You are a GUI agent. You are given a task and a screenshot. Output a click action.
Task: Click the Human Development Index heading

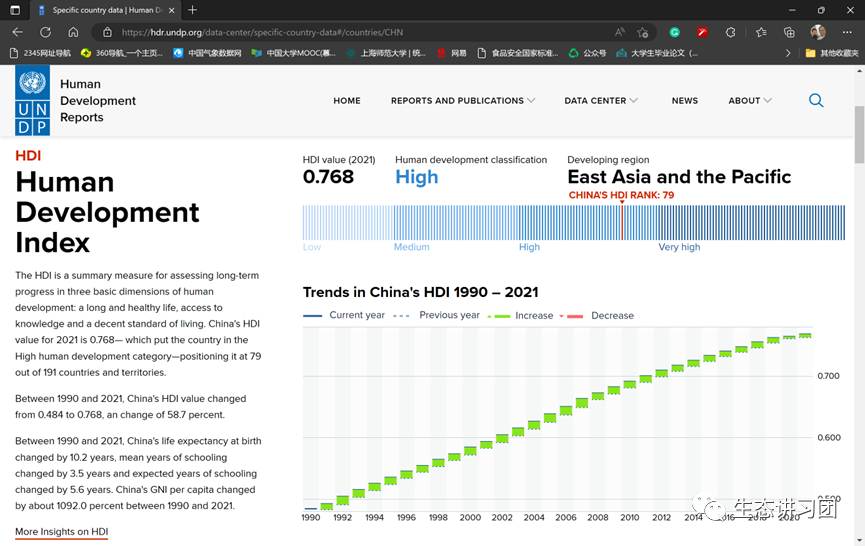click(x=107, y=212)
